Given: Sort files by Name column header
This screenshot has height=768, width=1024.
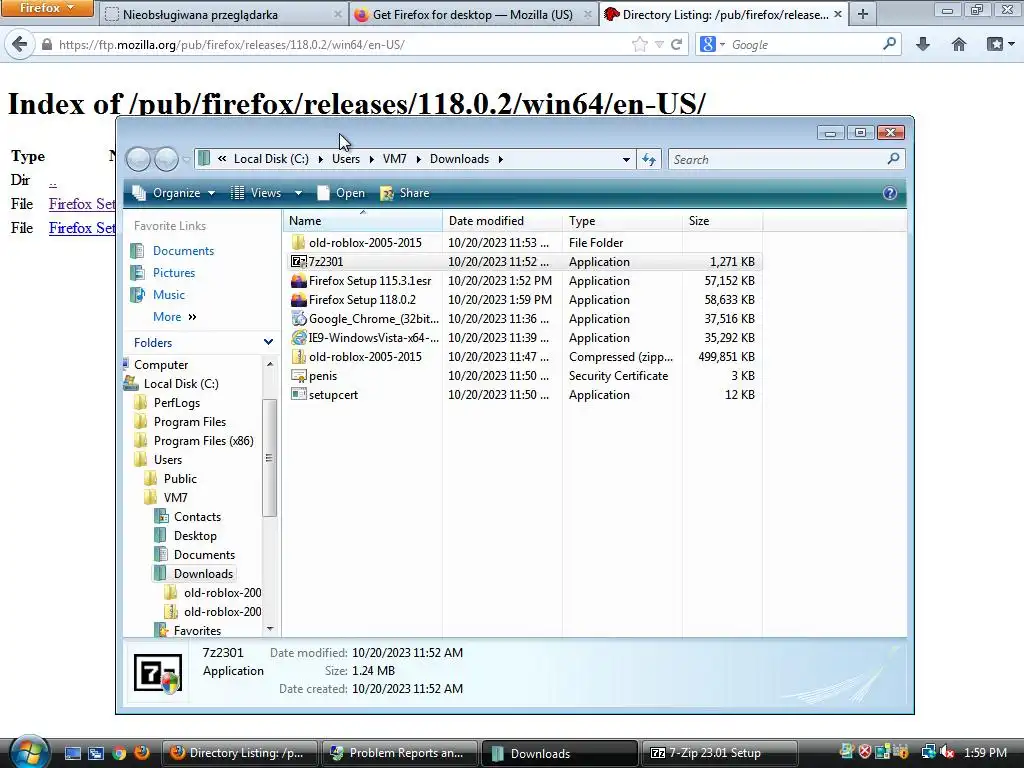Looking at the screenshot, I should point(362,221).
